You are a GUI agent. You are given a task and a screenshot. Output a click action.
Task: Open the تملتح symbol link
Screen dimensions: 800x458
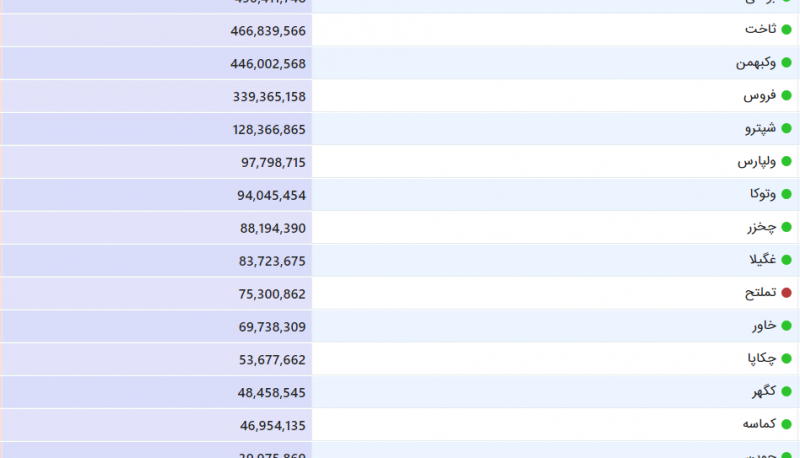point(760,294)
